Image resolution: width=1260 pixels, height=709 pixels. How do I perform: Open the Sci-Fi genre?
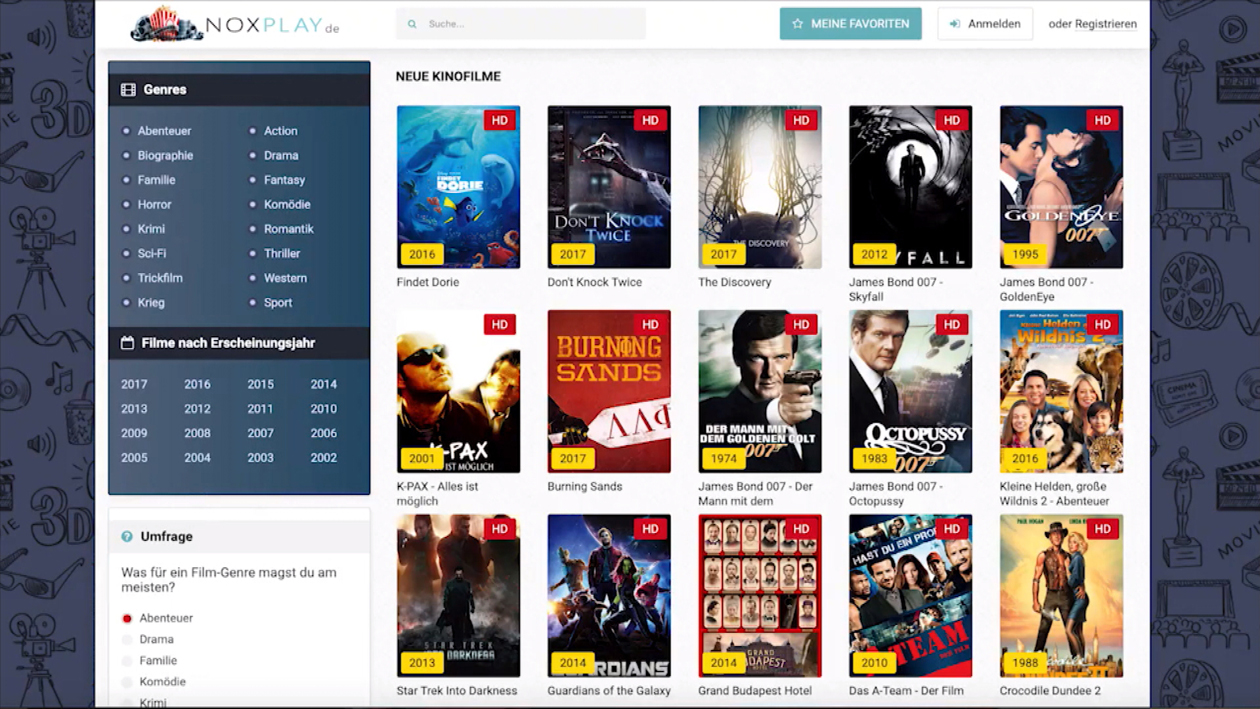[152, 254]
